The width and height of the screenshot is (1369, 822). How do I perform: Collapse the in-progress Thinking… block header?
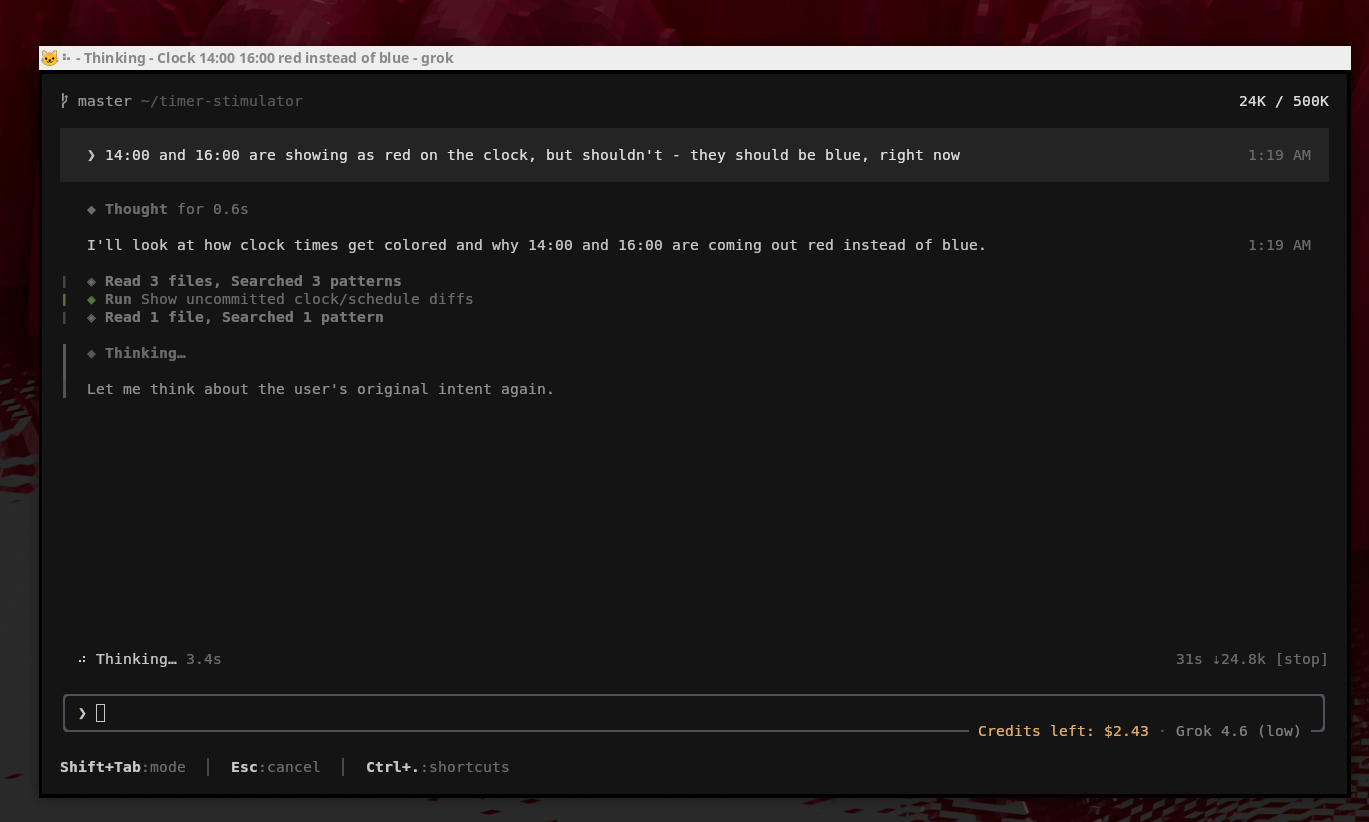pyautogui.click(x=145, y=353)
